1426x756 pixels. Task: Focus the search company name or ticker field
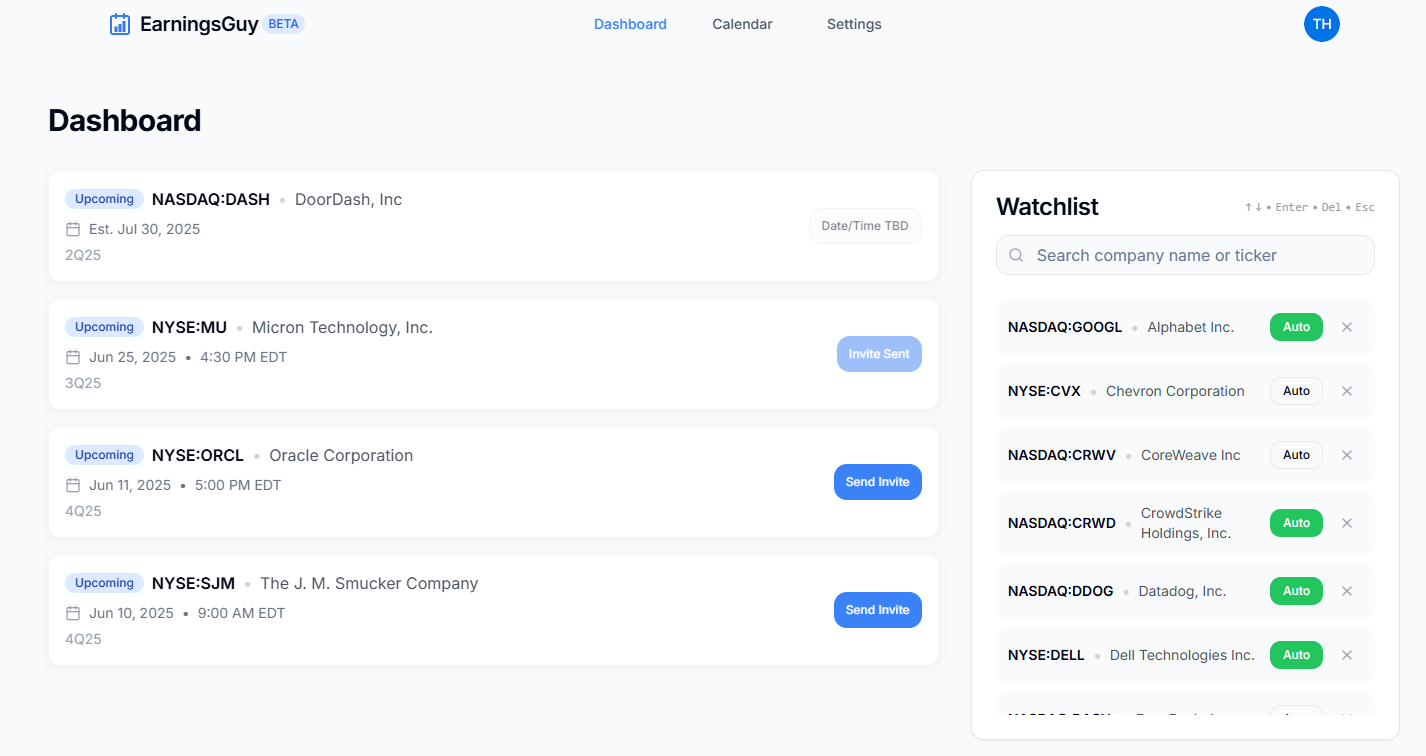pos(1185,255)
